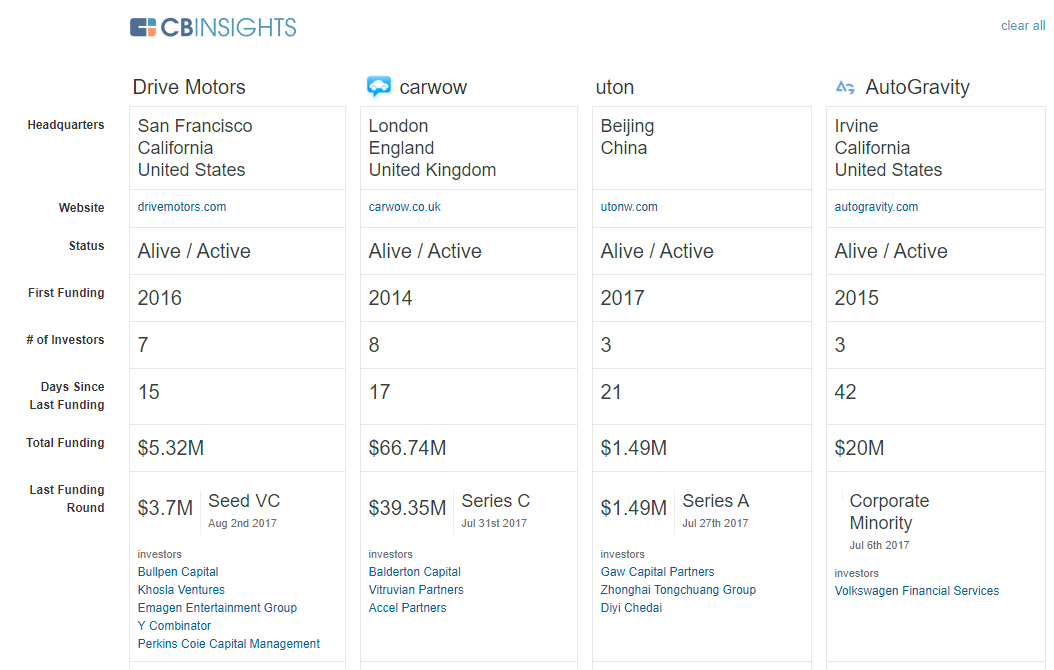Viewport: 1054px width, 670px height.
Task: Click the Series A round label
Action: click(x=715, y=501)
